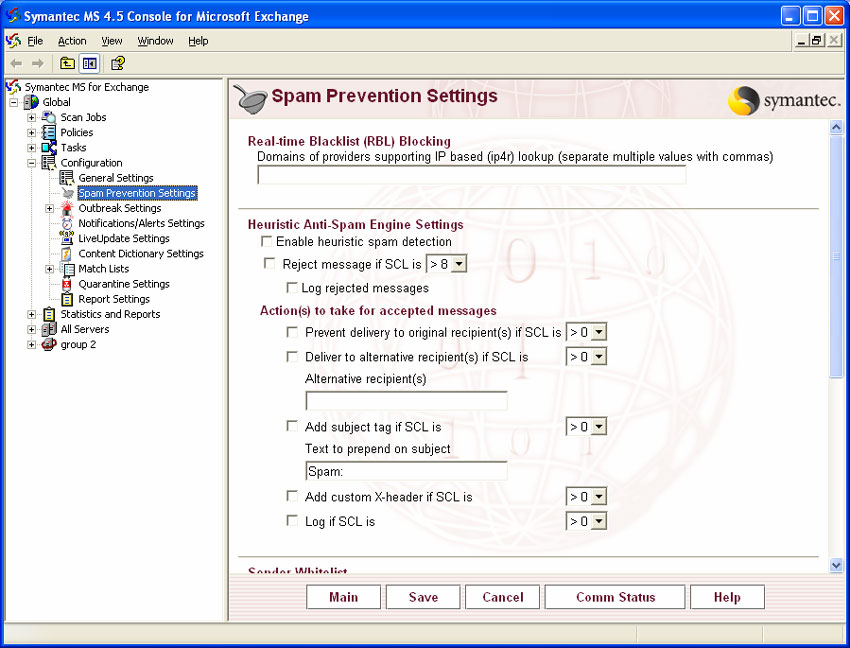
Task: Click the settings pane scroll up arrow
Action: [836, 127]
